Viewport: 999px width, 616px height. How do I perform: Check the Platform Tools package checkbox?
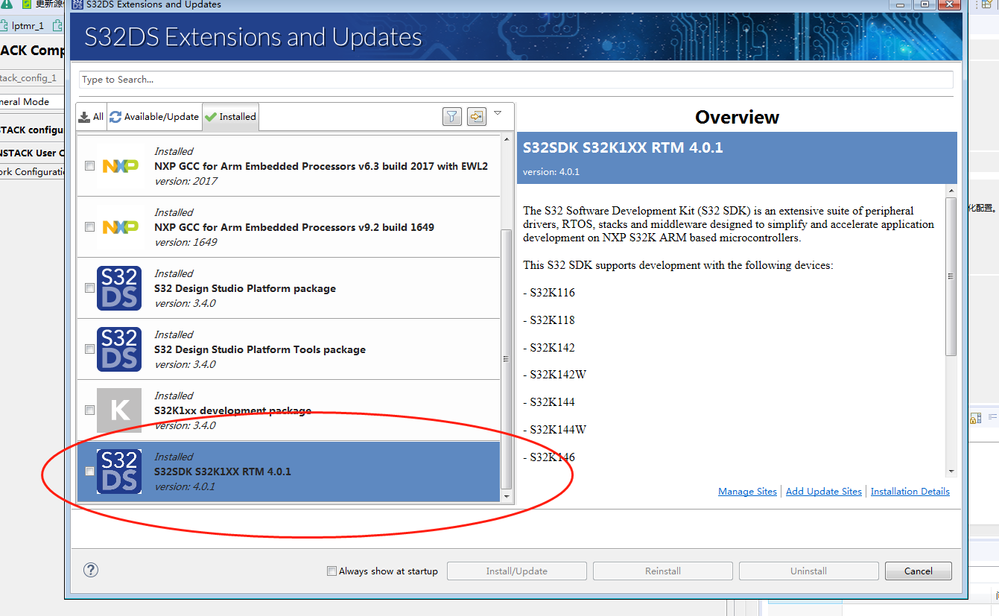coord(90,349)
